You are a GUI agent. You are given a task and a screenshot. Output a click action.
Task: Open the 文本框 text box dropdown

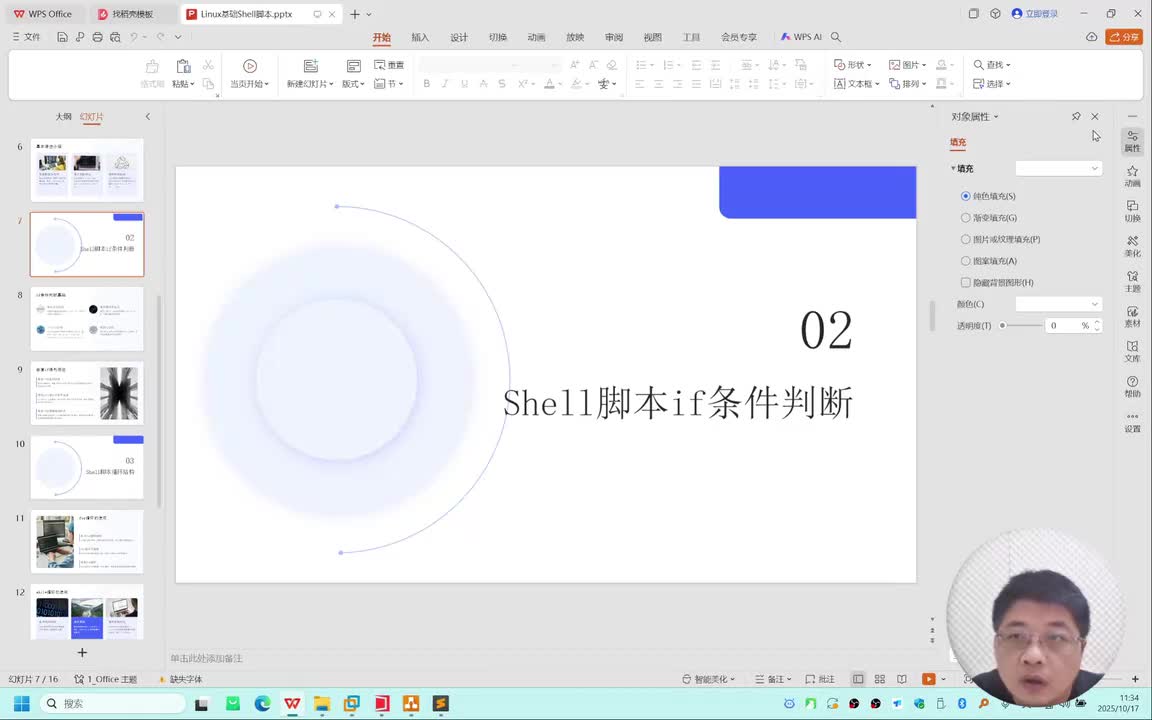click(x=857, y=84)
